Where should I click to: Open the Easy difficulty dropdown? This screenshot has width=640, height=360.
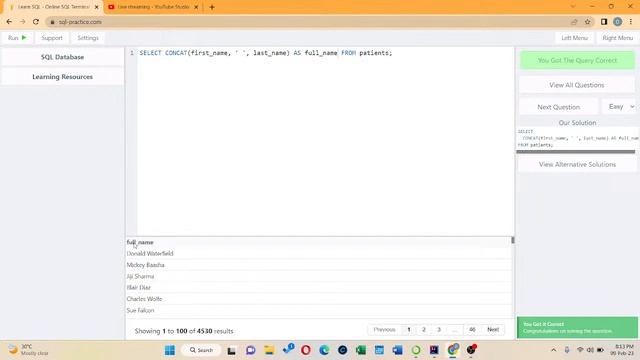pos(620,107)
